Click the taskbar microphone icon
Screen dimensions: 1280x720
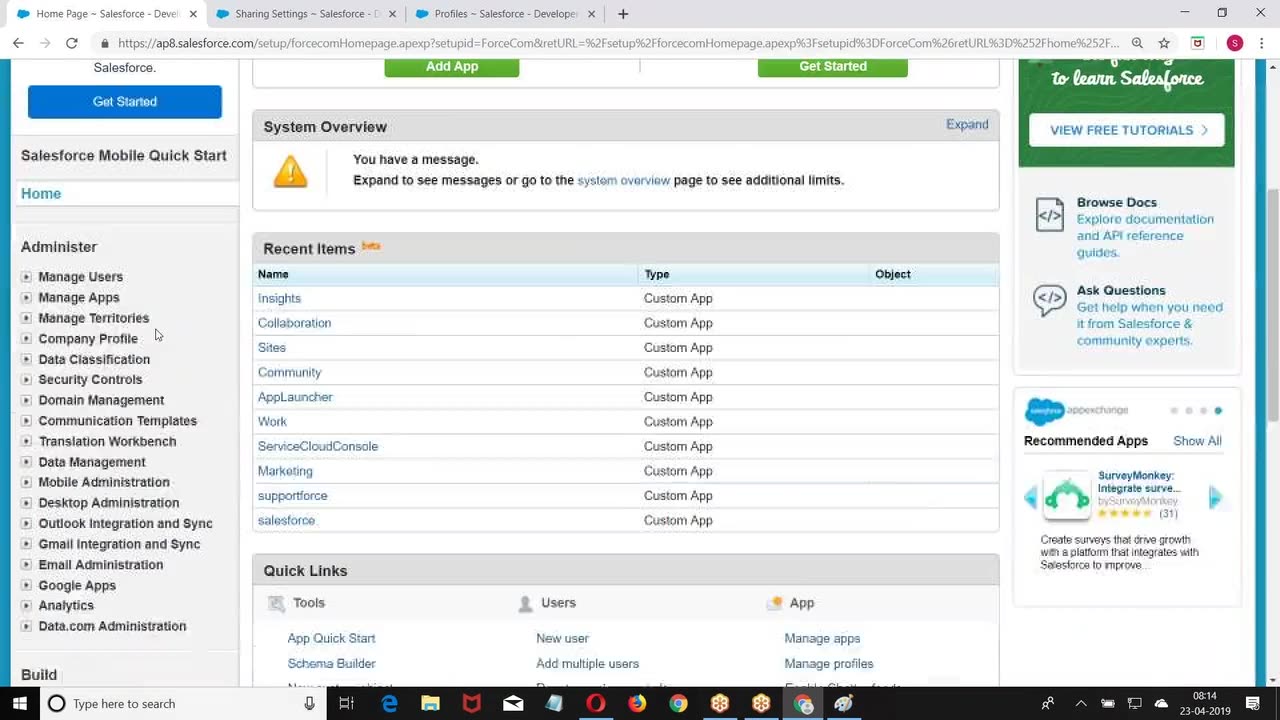tap(309, 704)
